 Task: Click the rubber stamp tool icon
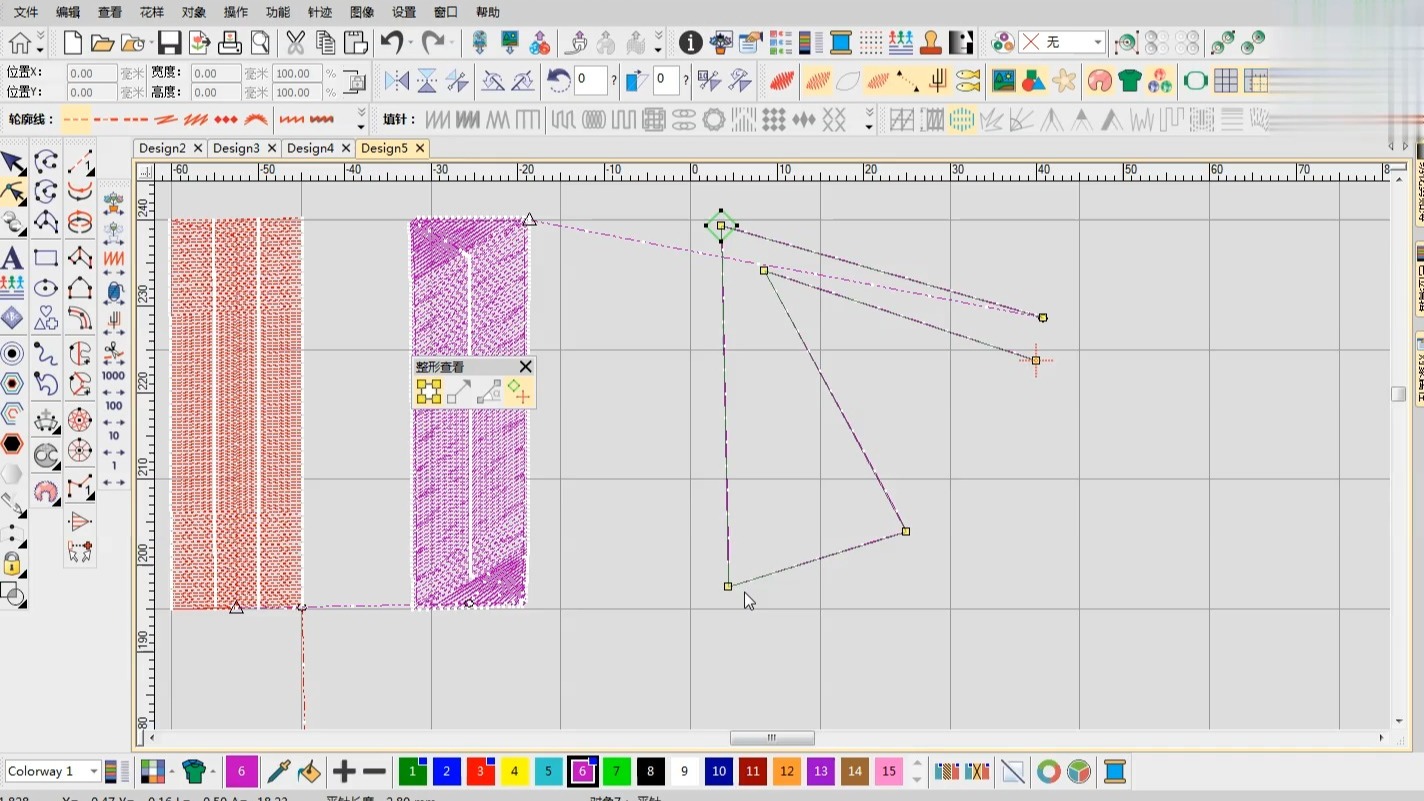(x=931, y=43)
